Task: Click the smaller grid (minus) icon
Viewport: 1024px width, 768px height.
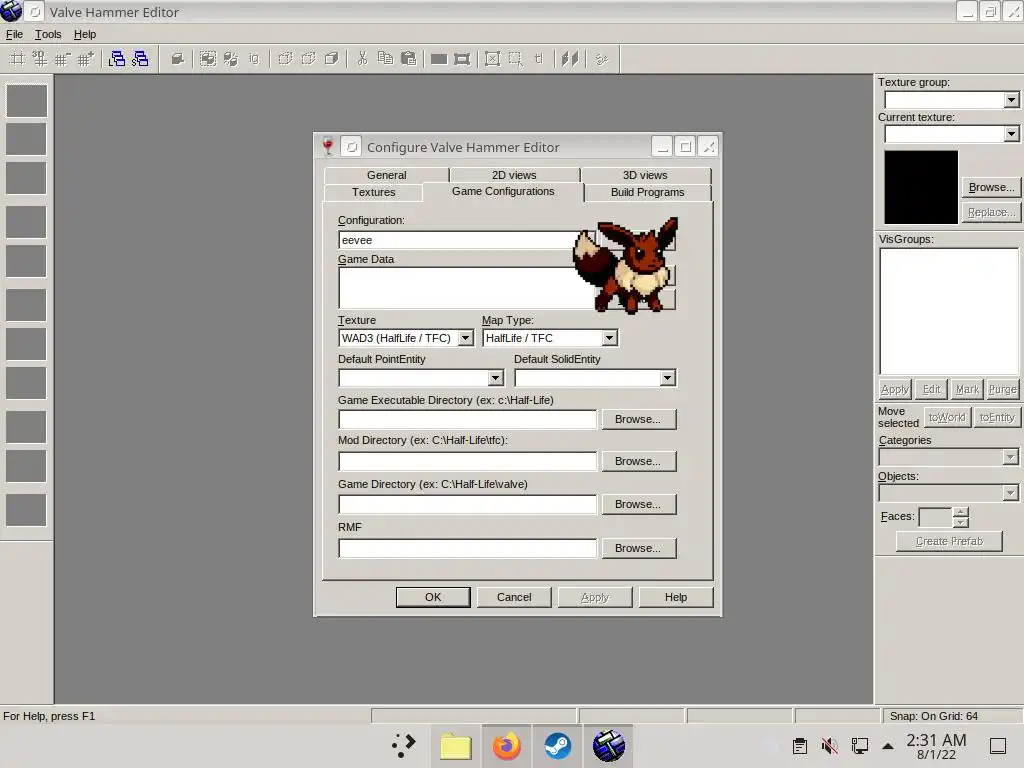Action: tap(62, 59)
